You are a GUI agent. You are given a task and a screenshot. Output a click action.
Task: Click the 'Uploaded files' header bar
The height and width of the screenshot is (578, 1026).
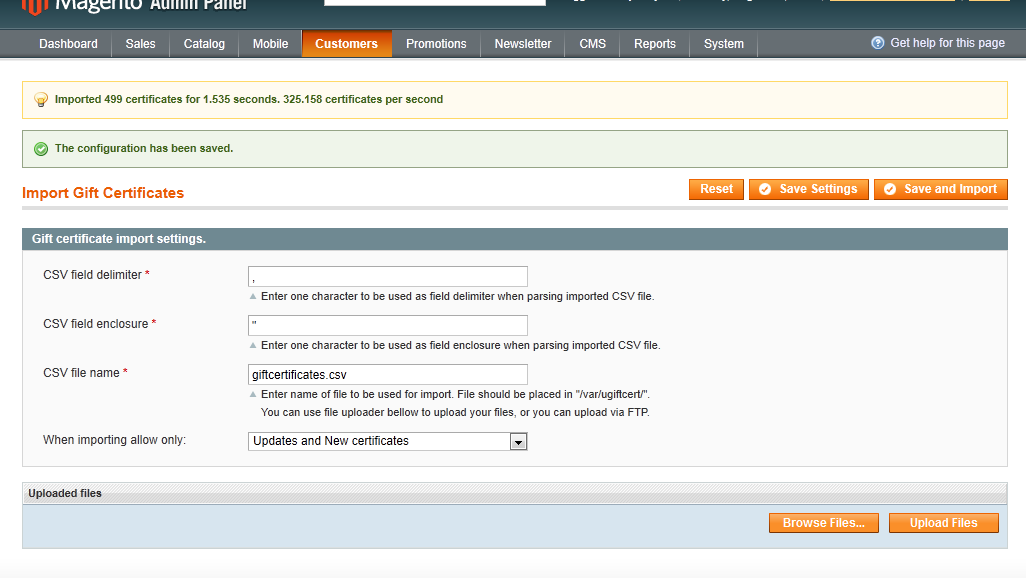(x=514, y=494)
